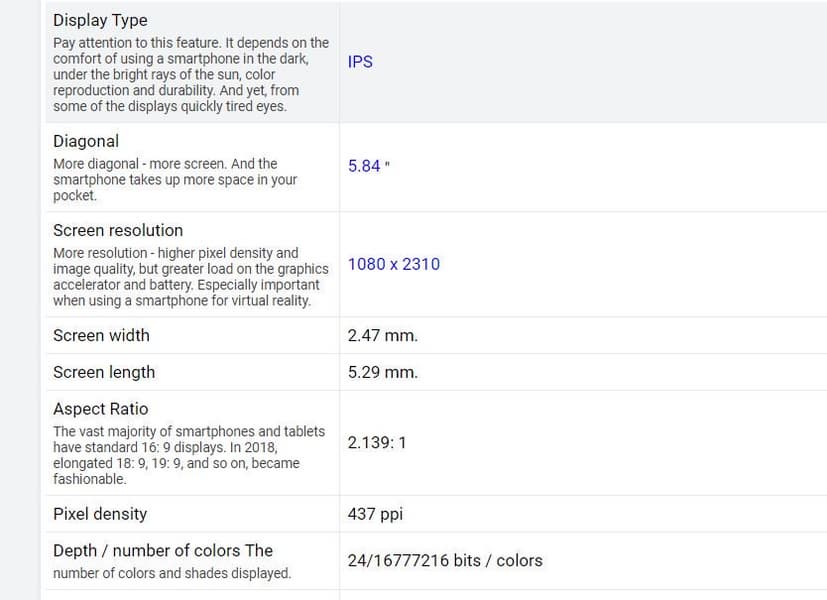Select the Diagonal heading
827x600 pixels.
click(86, 141)
